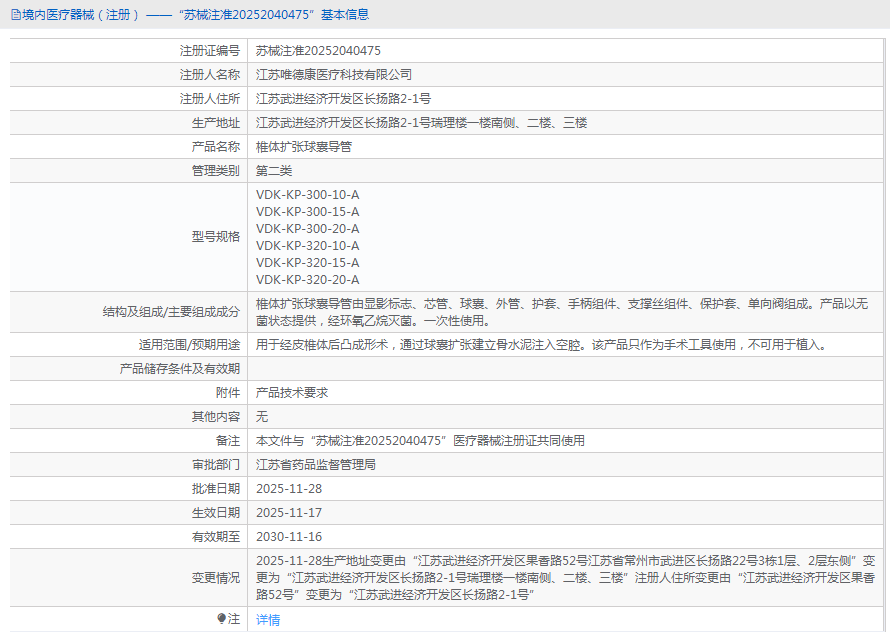
Task: Click the 变更情况 label
Action: click(216, 577)
